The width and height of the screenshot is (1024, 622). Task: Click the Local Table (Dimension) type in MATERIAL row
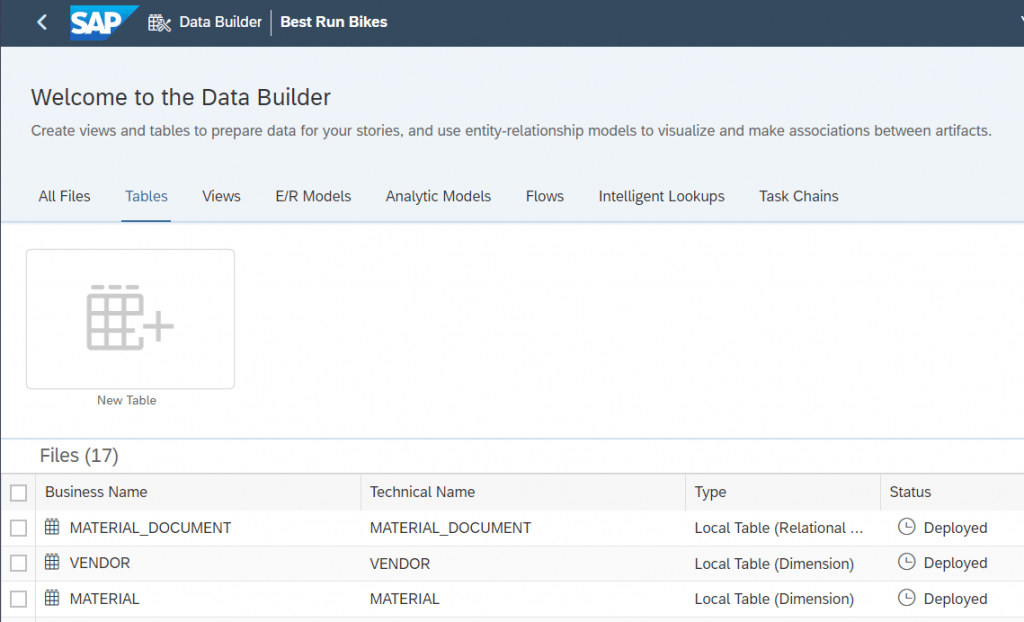coord(774,599)
